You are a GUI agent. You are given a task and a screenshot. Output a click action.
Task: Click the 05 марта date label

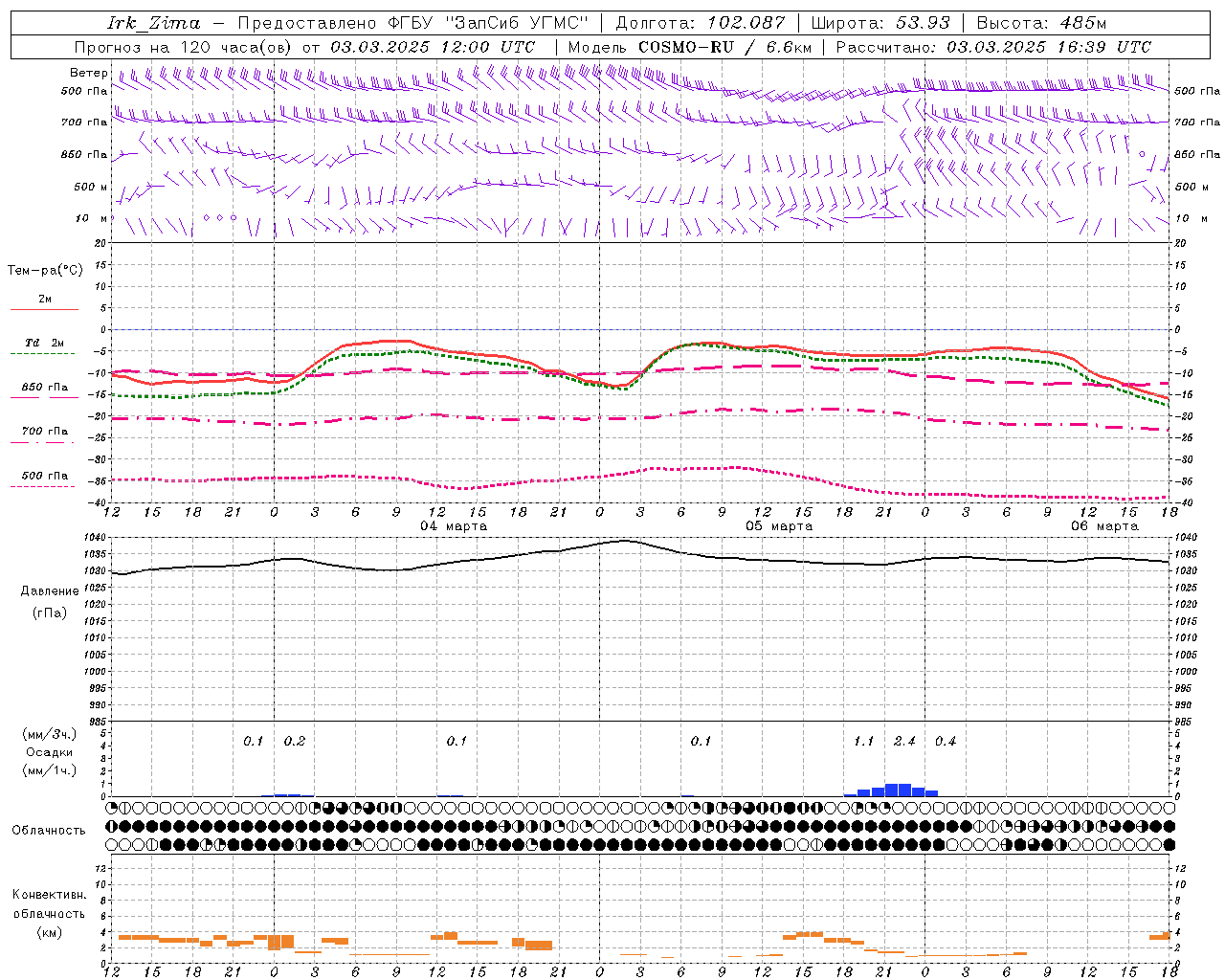click(779, 525)
